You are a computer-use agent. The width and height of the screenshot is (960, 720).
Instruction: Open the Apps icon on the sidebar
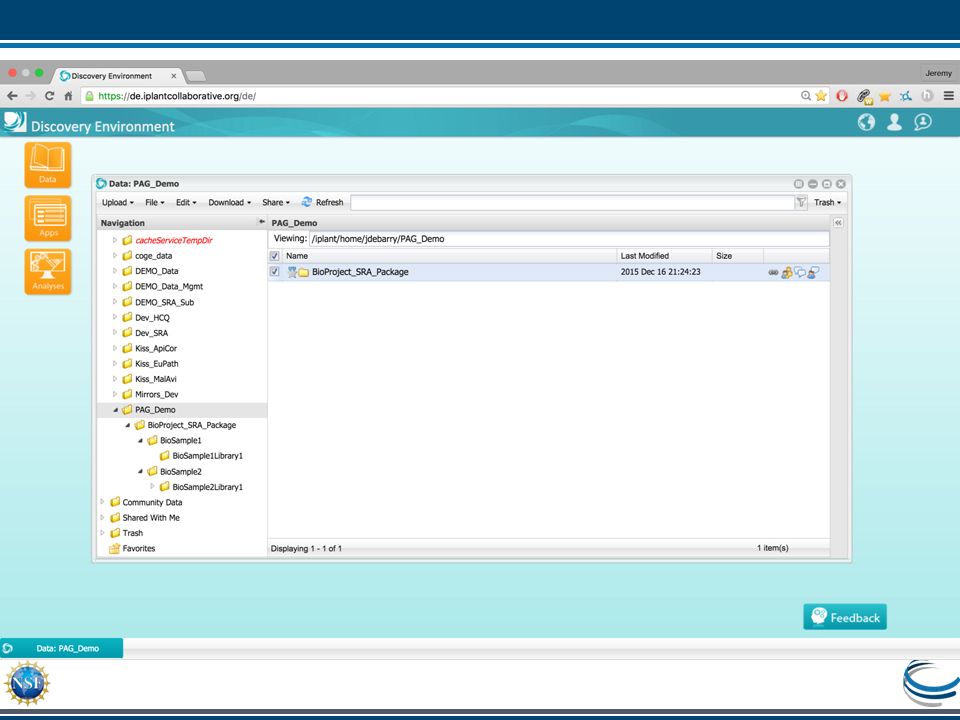pos(48,219)
